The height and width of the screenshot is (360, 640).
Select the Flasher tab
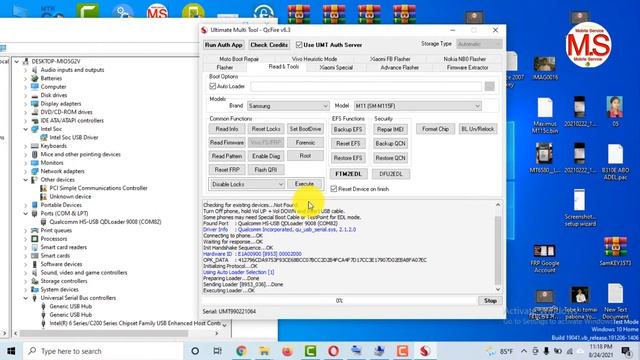click(225, 68)
